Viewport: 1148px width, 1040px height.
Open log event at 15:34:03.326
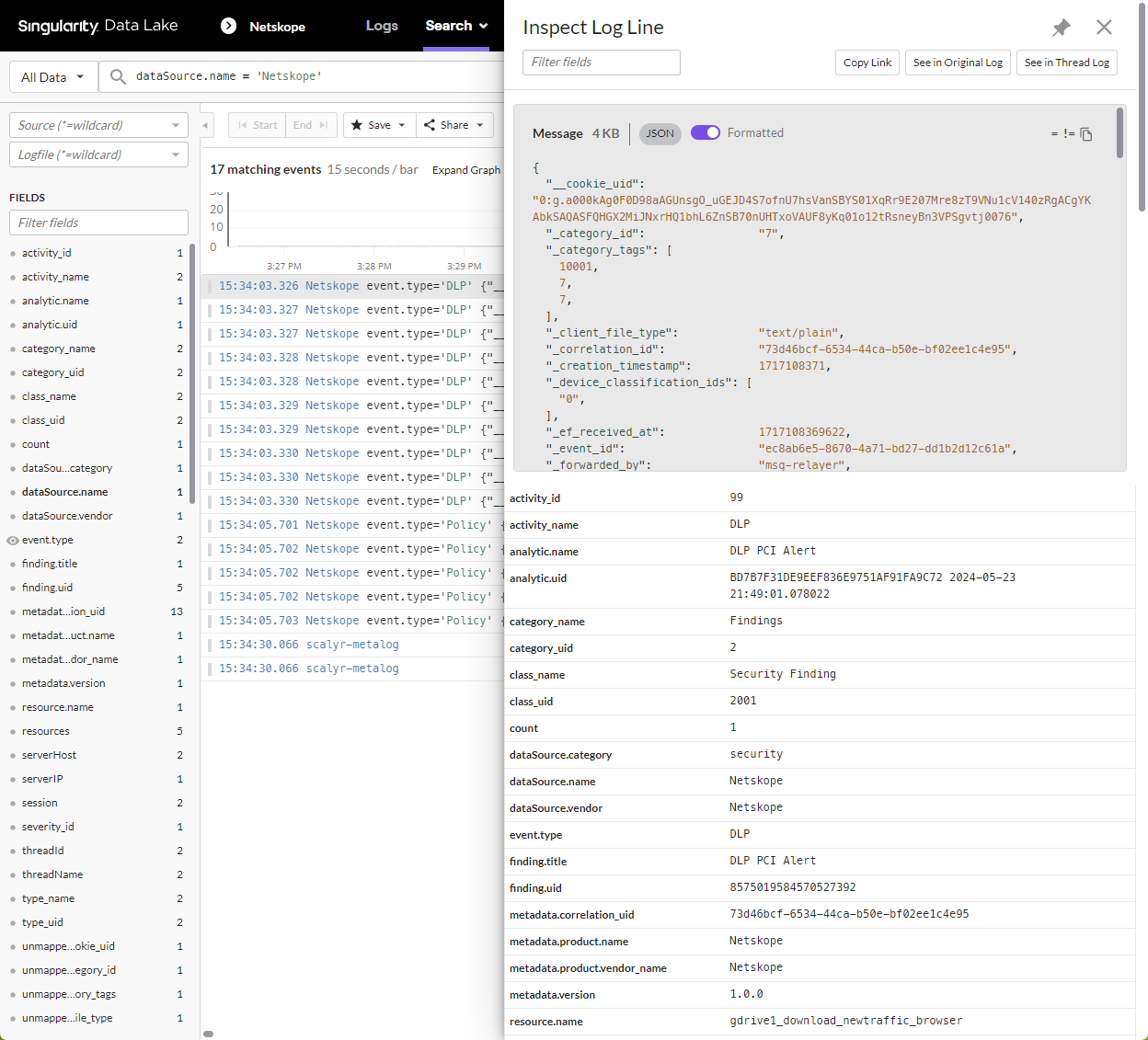tap(353, 286)
